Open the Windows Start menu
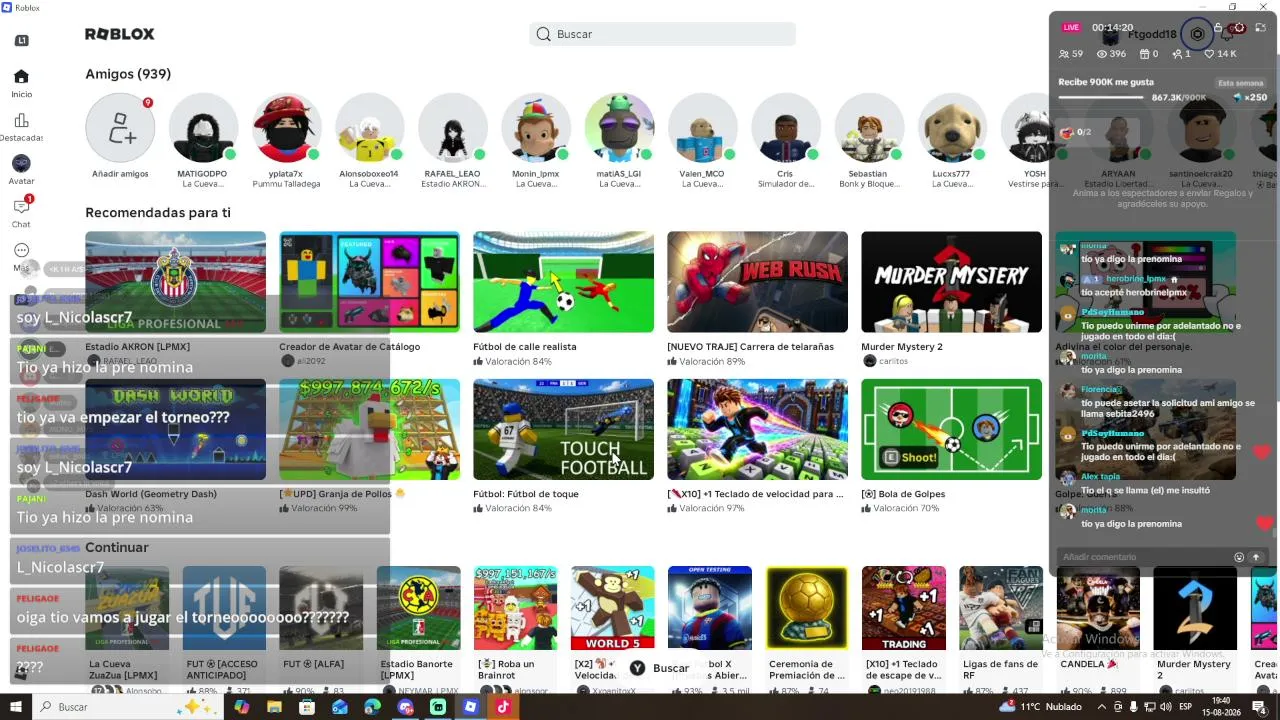 tap(17, 707)
